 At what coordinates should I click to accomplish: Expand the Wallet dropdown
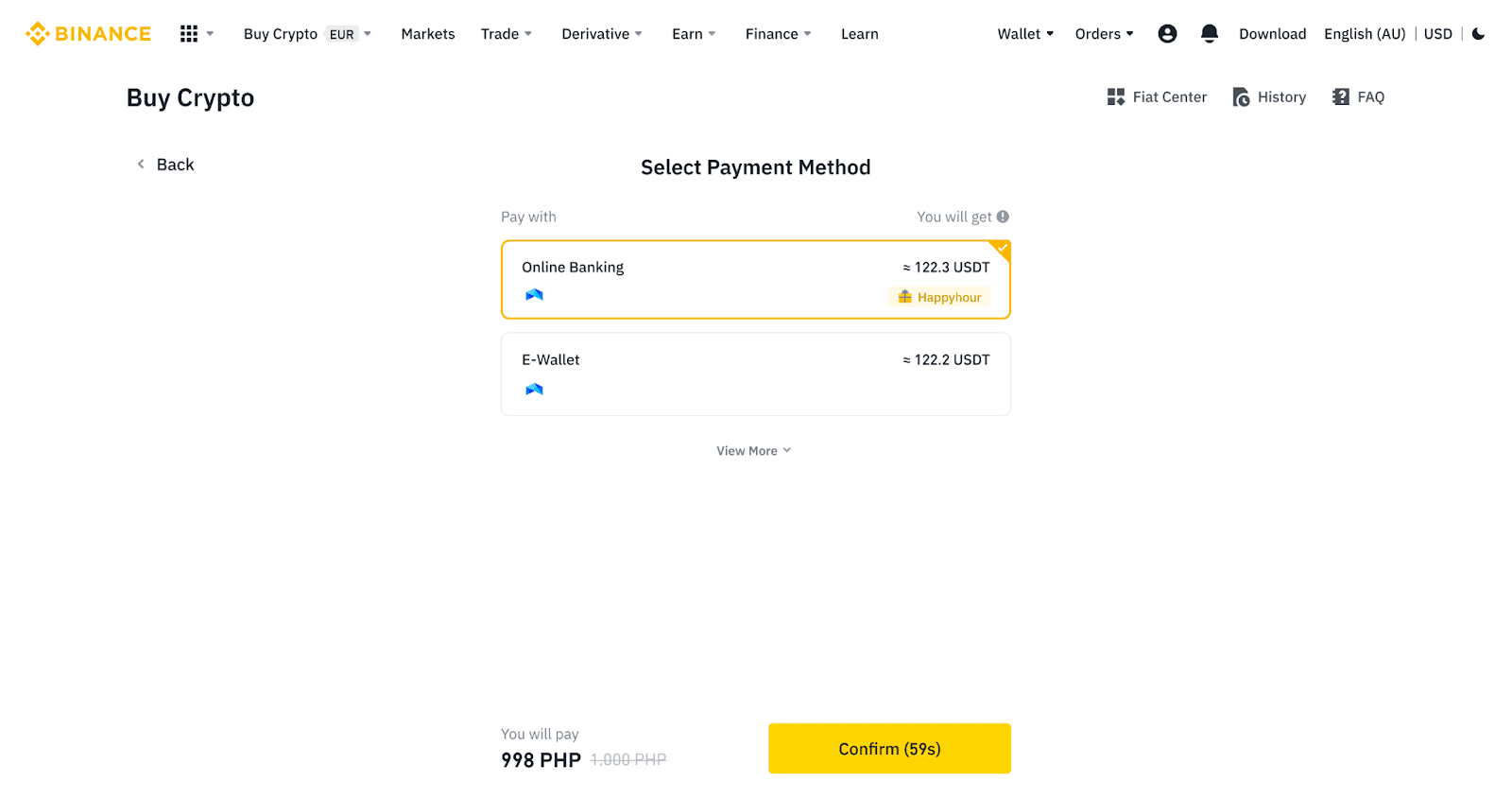(1025, 34)
